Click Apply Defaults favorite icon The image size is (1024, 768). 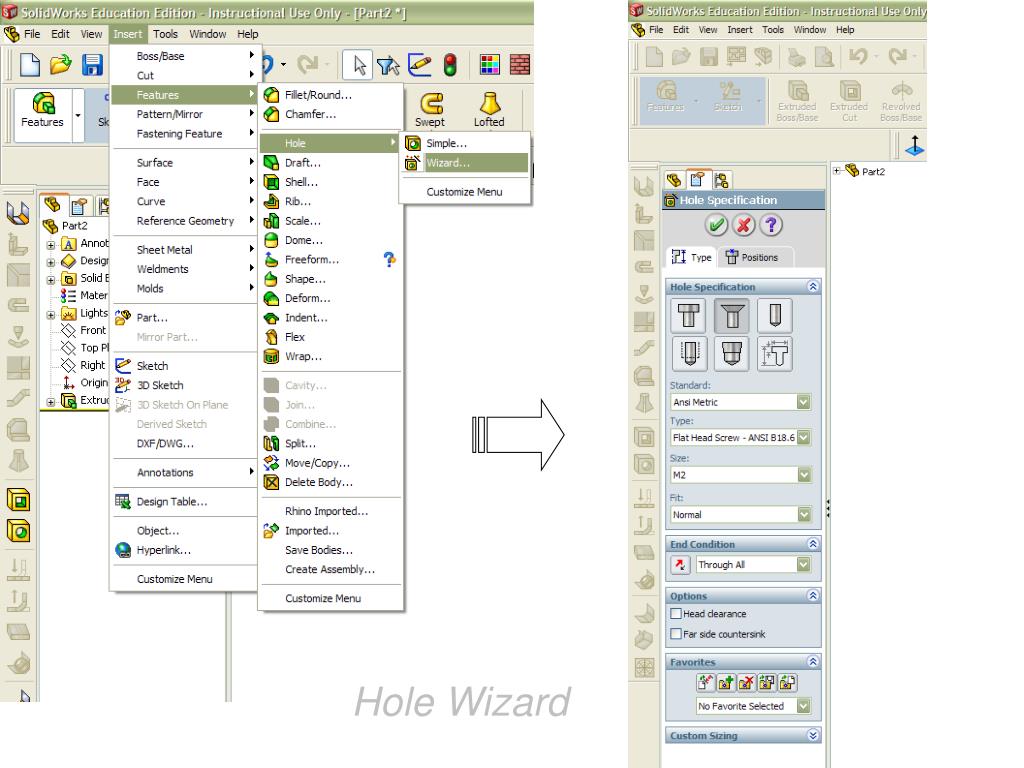(705, 682)
